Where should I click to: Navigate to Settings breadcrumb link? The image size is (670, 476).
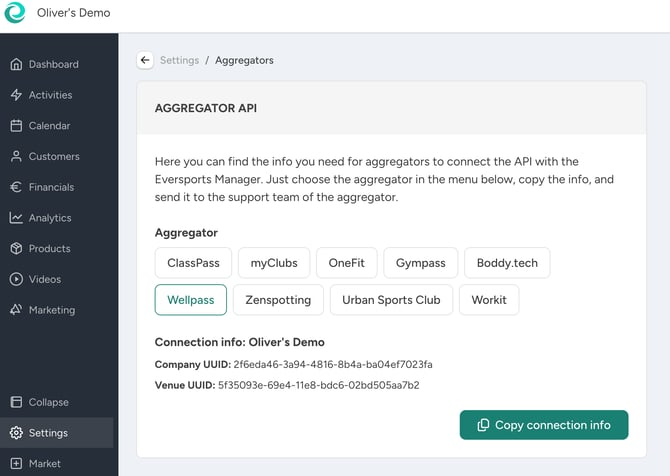click(179, 60)
